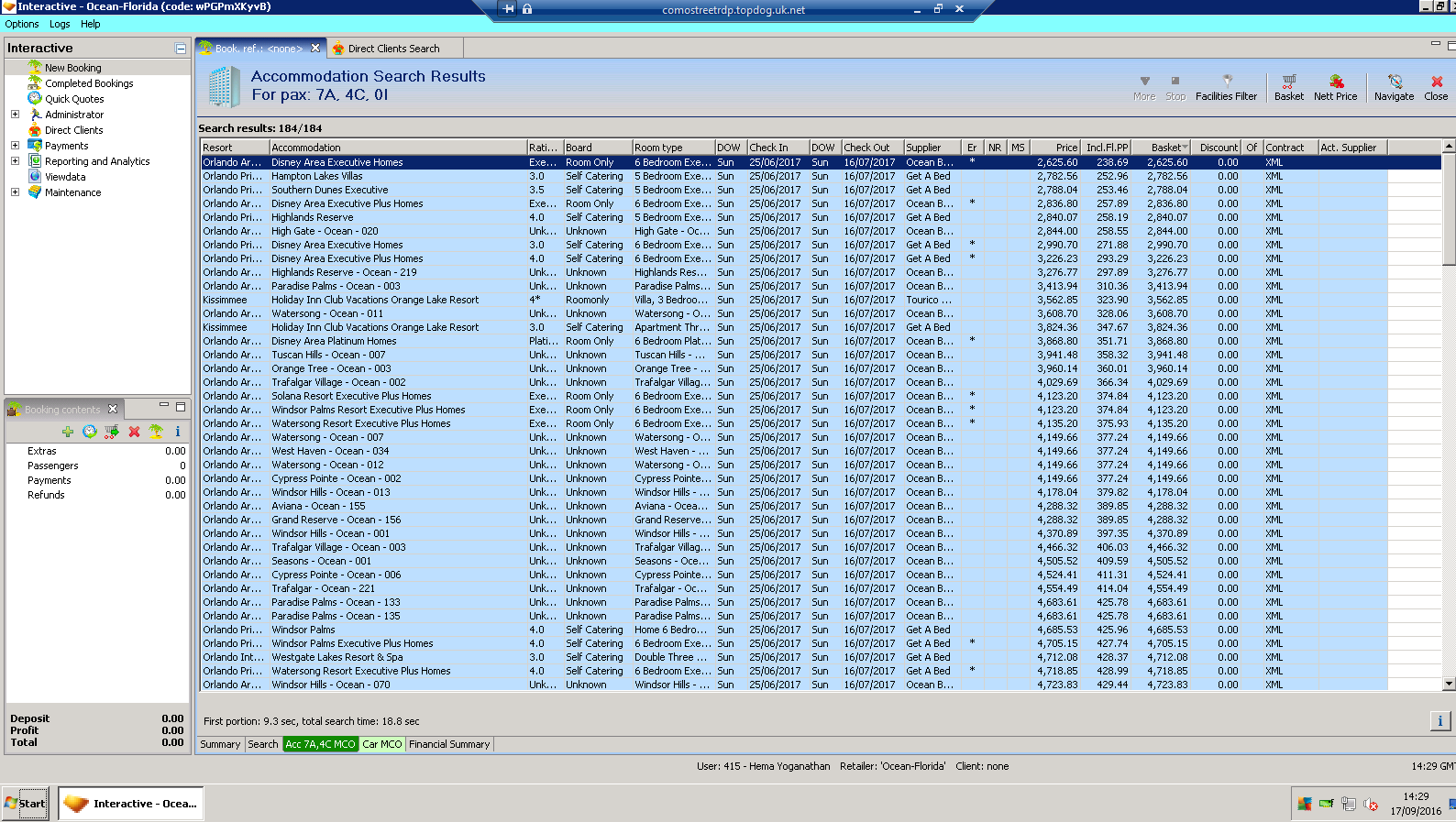Switch to the Summary bottom tab
The width and height of the screenshot is (1456, 822).
[220, 744]
